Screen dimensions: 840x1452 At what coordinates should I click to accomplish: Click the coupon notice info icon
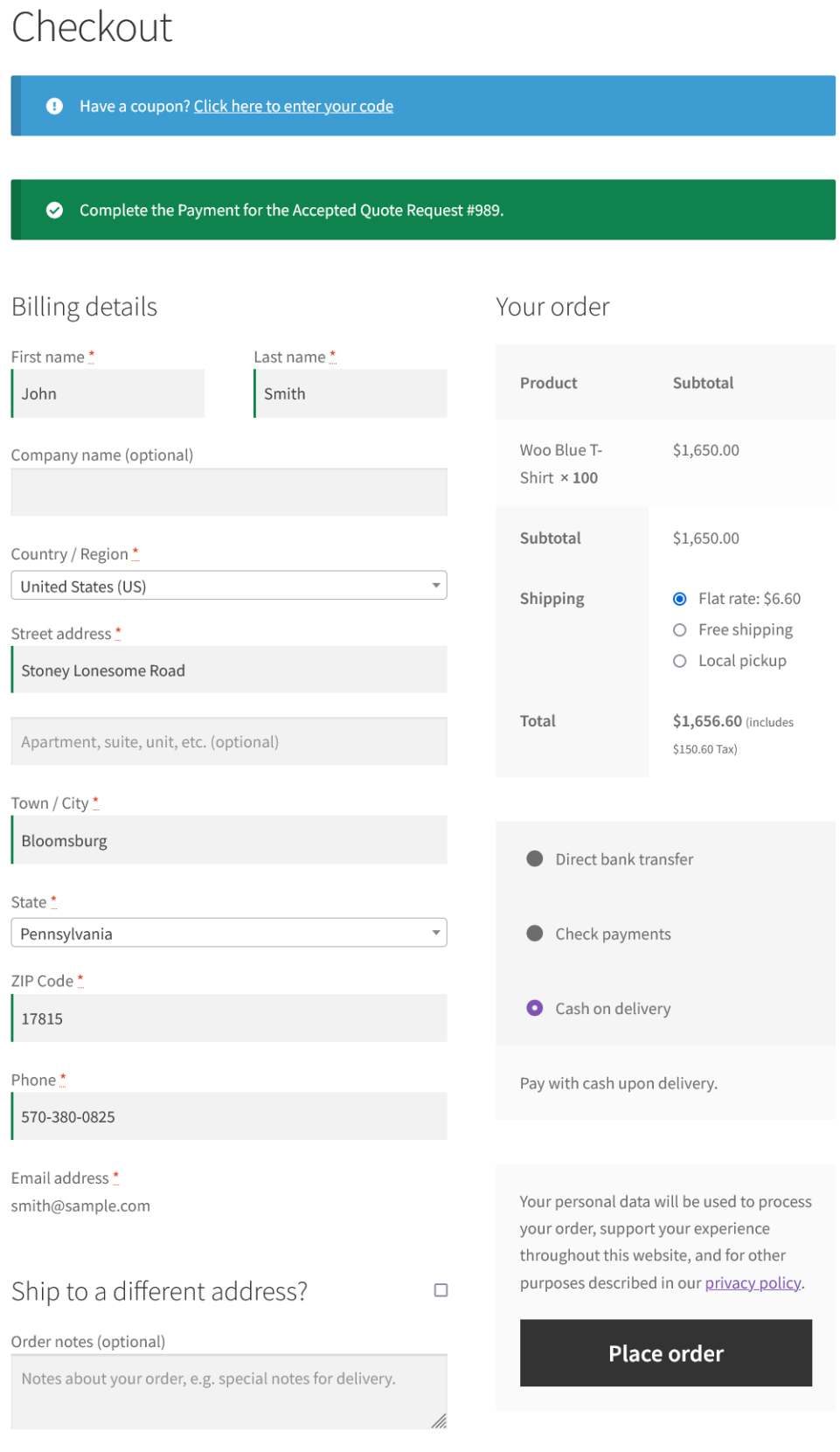(54, 106)
